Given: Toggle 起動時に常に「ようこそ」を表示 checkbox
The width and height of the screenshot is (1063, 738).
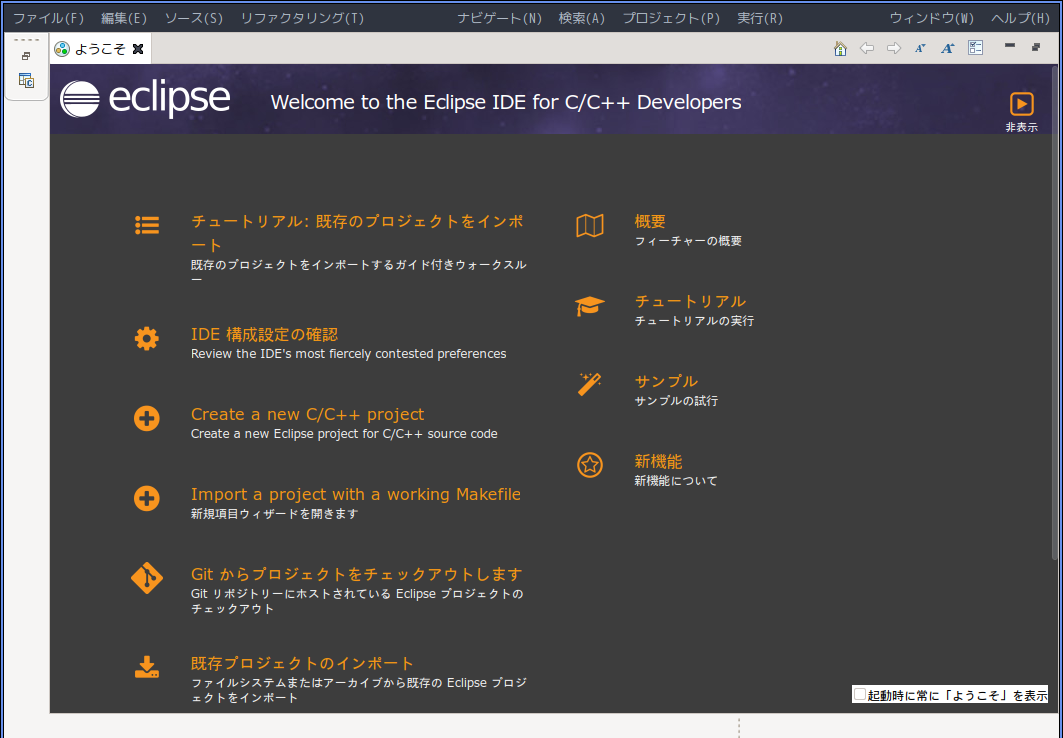Looking at the screenshot, I should coord(860,694).
